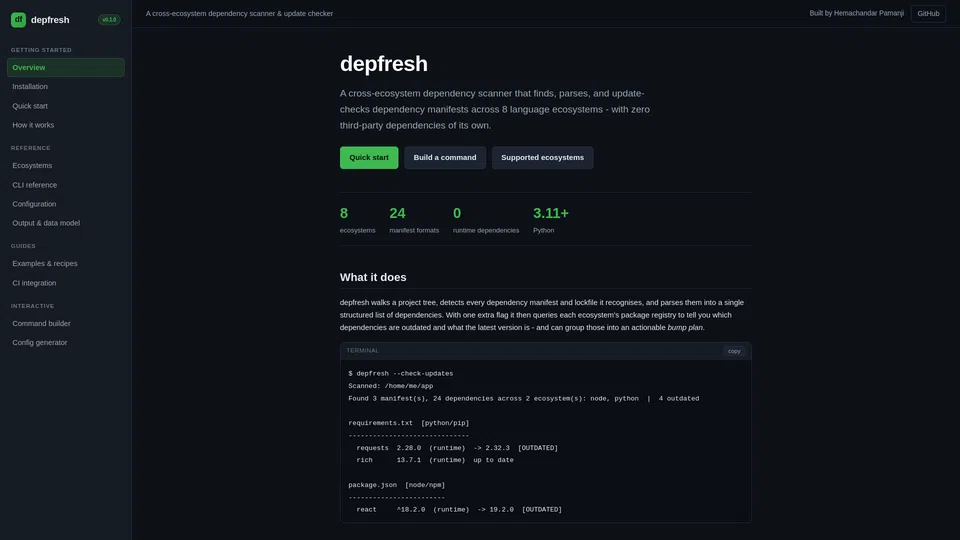Click the 24 manifest formats stat
The width and height of the screenshot is (960, 540).
pyautogui.click(x=414, y=220)
